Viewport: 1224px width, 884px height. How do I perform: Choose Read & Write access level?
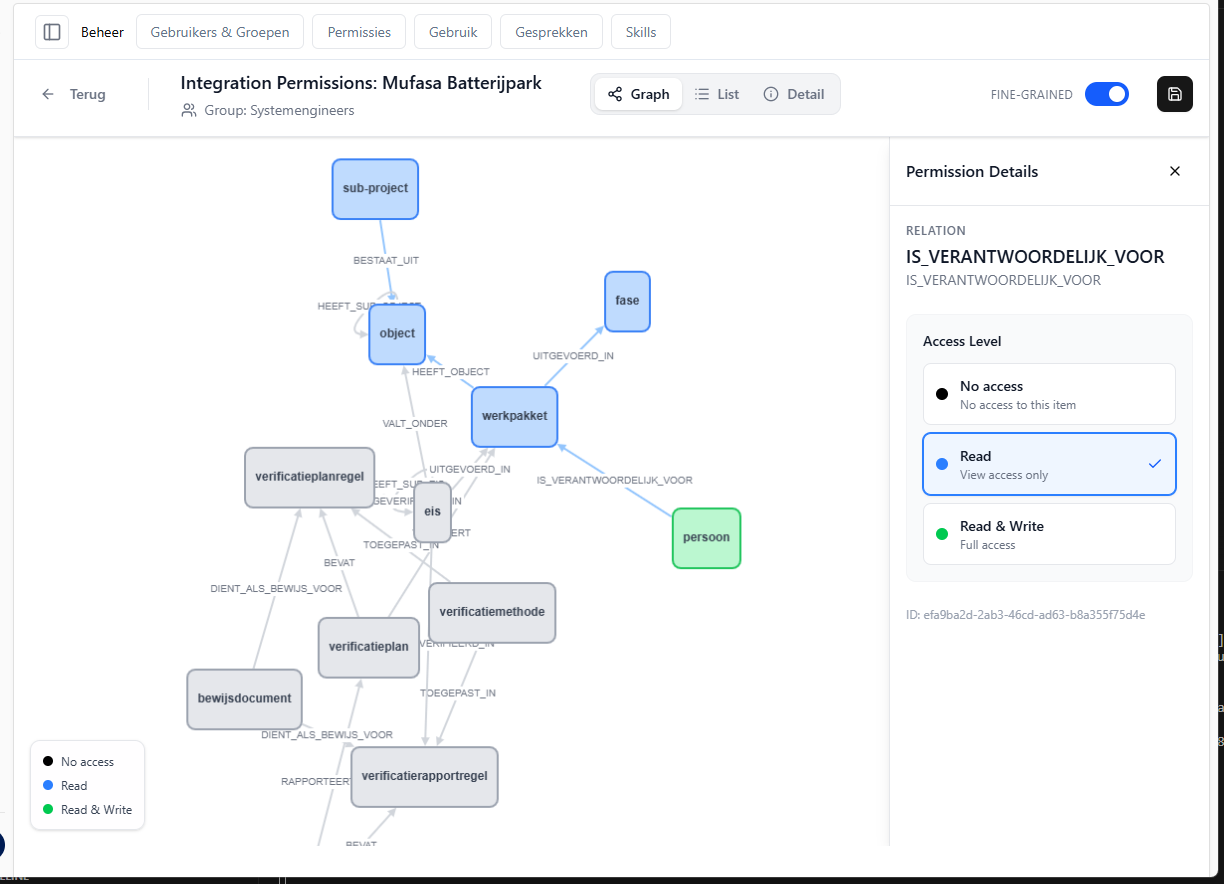(x=1048, y=534)
